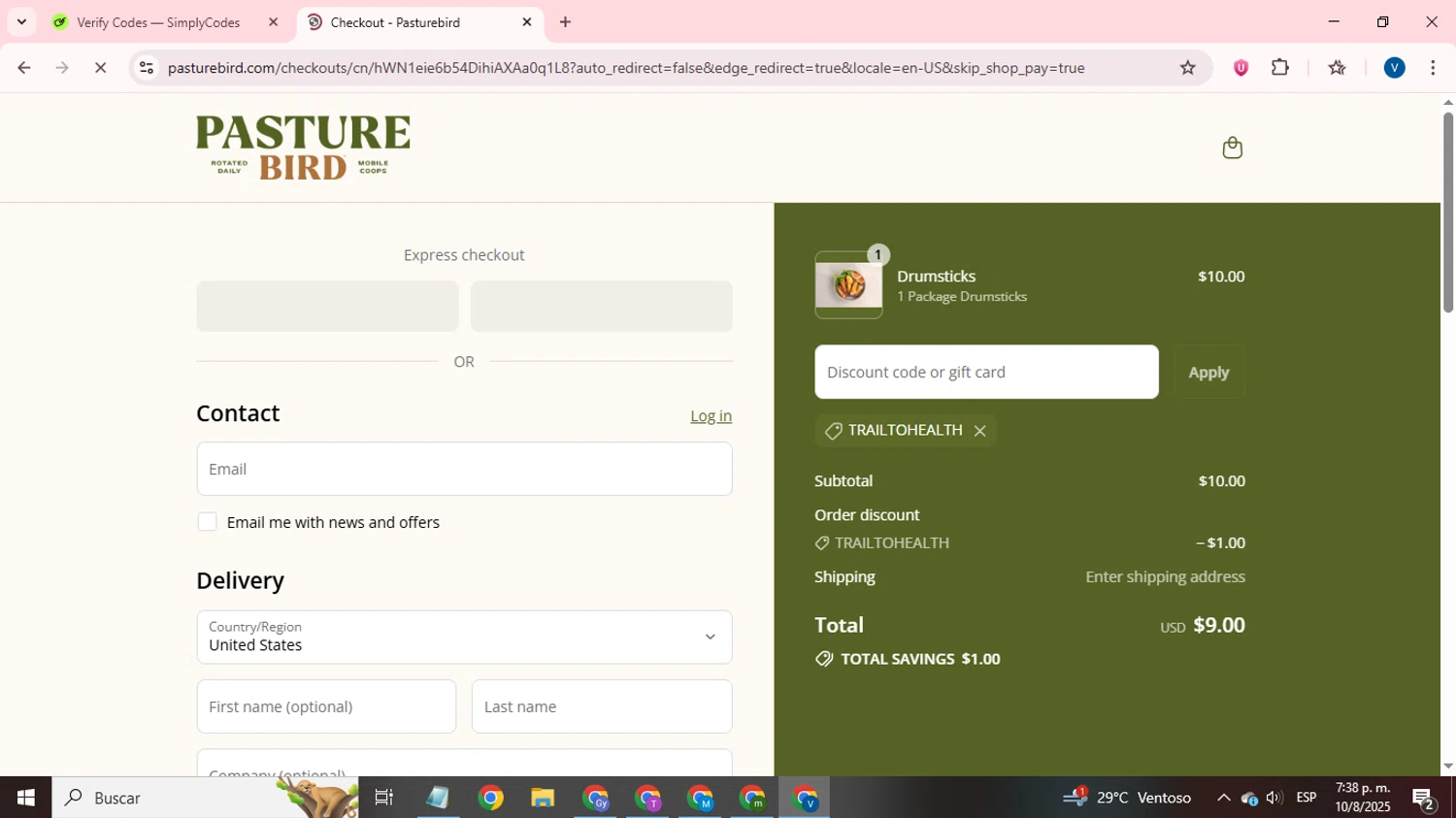Open the active Chrome V profile taskbar icon

805,798
